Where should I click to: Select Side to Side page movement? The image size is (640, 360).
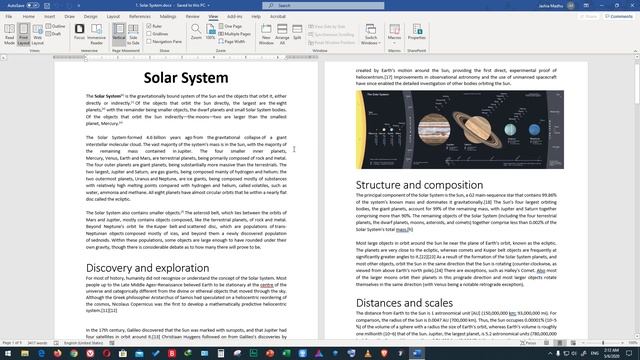click(133, 34)
